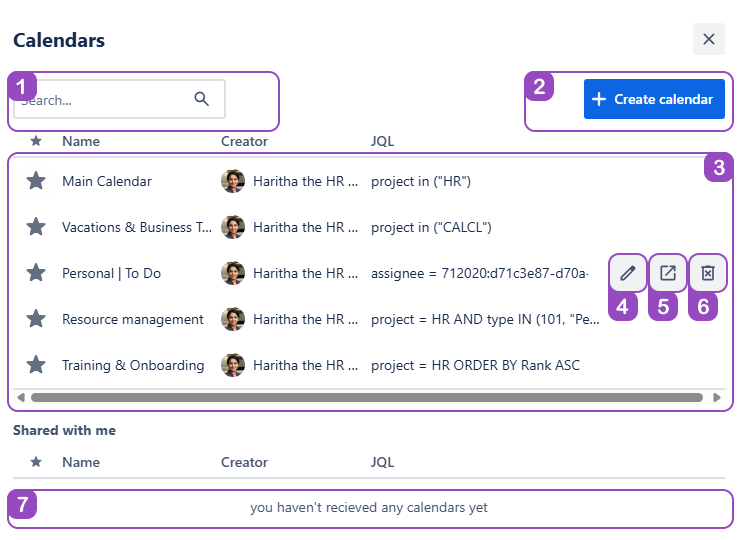This screenshot has height=540, width=740.
Task: Click the star column header in my calendars
Action: [x=36, y=141]
